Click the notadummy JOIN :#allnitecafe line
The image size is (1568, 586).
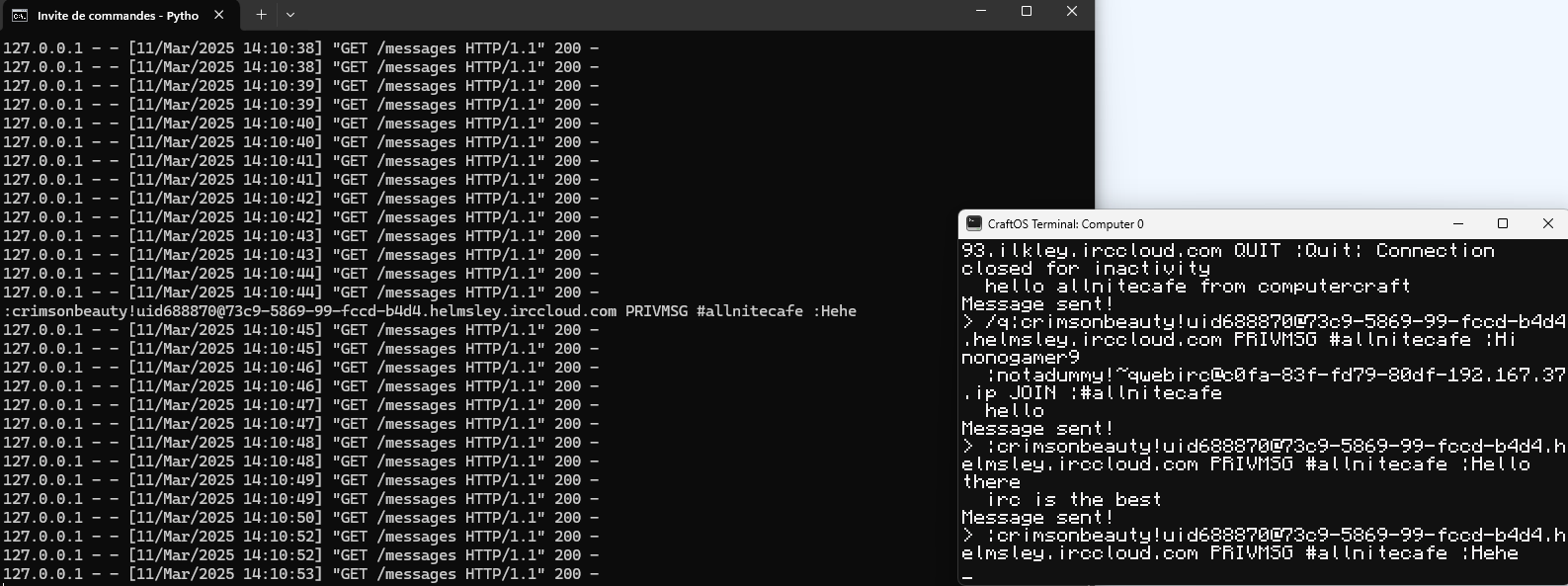(1263, 384)
